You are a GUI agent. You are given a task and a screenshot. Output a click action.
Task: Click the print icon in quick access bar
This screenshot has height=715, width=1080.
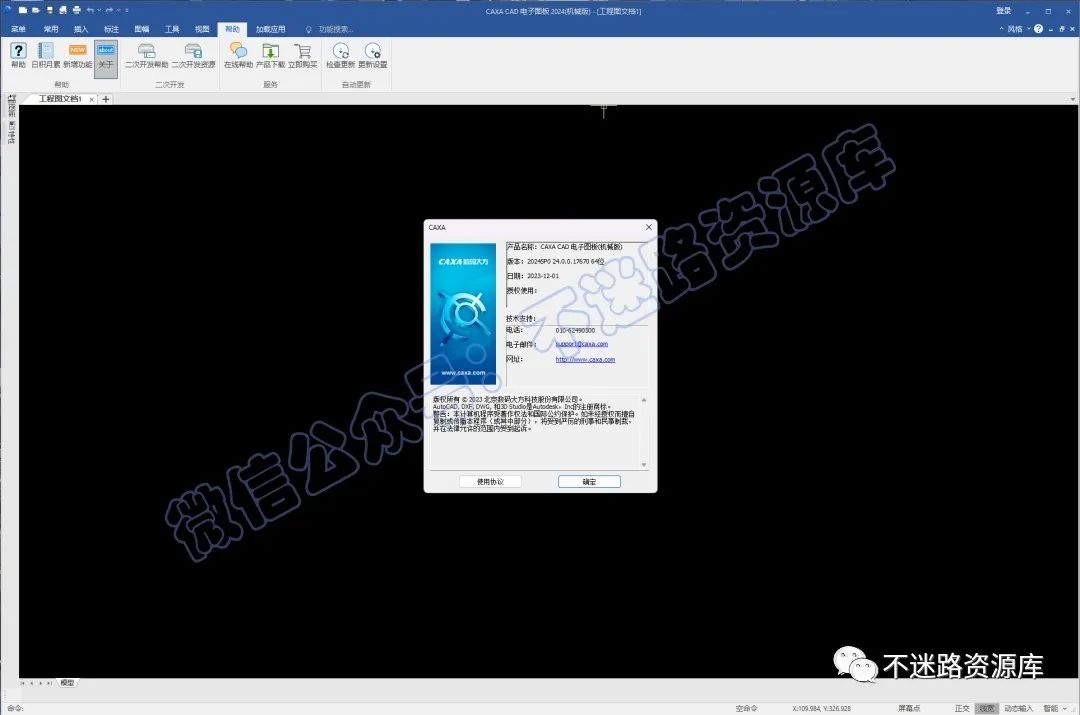(x=76, y=10)
